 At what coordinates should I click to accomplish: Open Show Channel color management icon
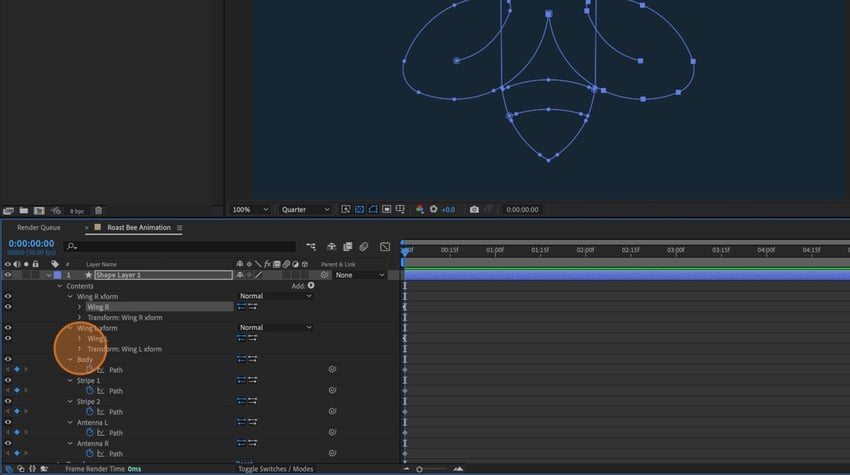[420, 209]
